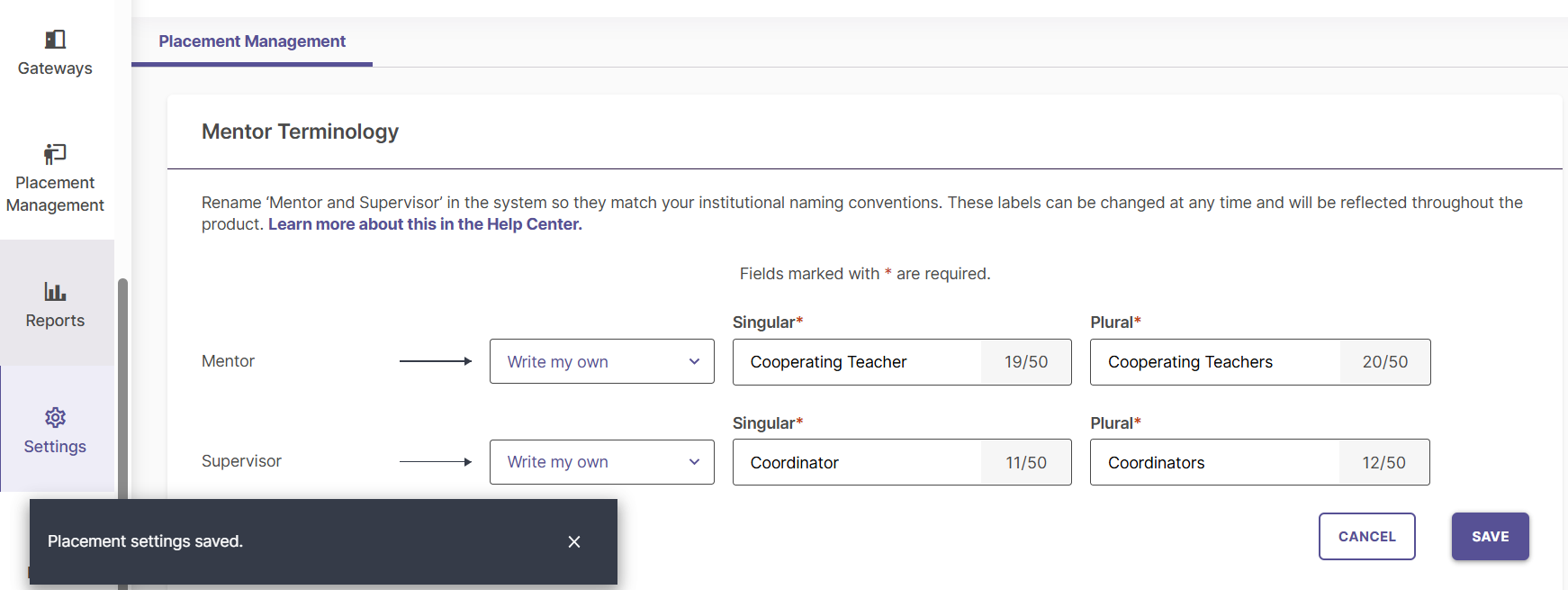This screenshot has height=590, width=1568.
Task: Click the '19/50' character counter
Action: pos(1026,362)
